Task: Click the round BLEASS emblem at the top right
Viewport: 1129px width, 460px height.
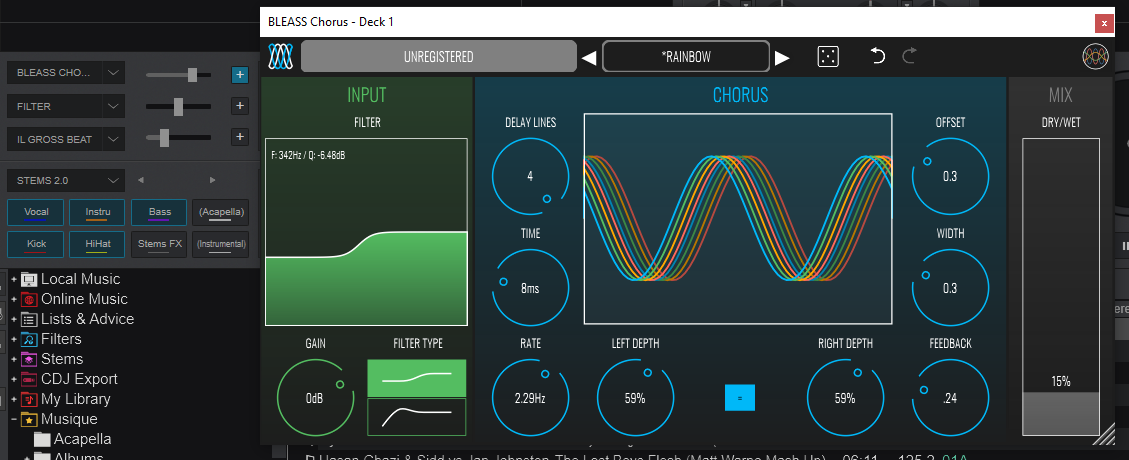Action: pyautogui.click(x=1094, y=57)
